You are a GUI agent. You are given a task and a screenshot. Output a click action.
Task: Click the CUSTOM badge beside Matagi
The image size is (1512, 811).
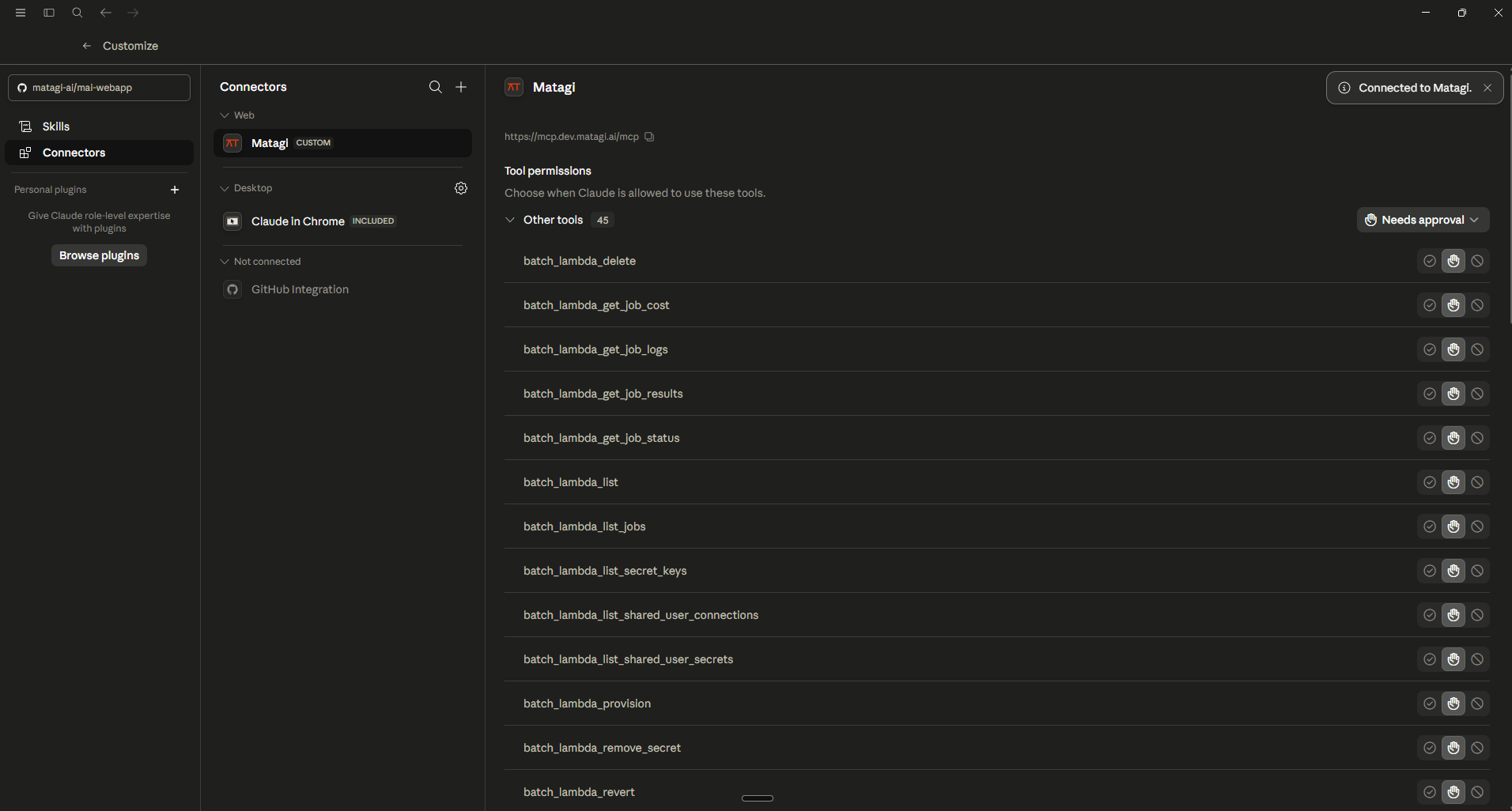coord(313,143)
